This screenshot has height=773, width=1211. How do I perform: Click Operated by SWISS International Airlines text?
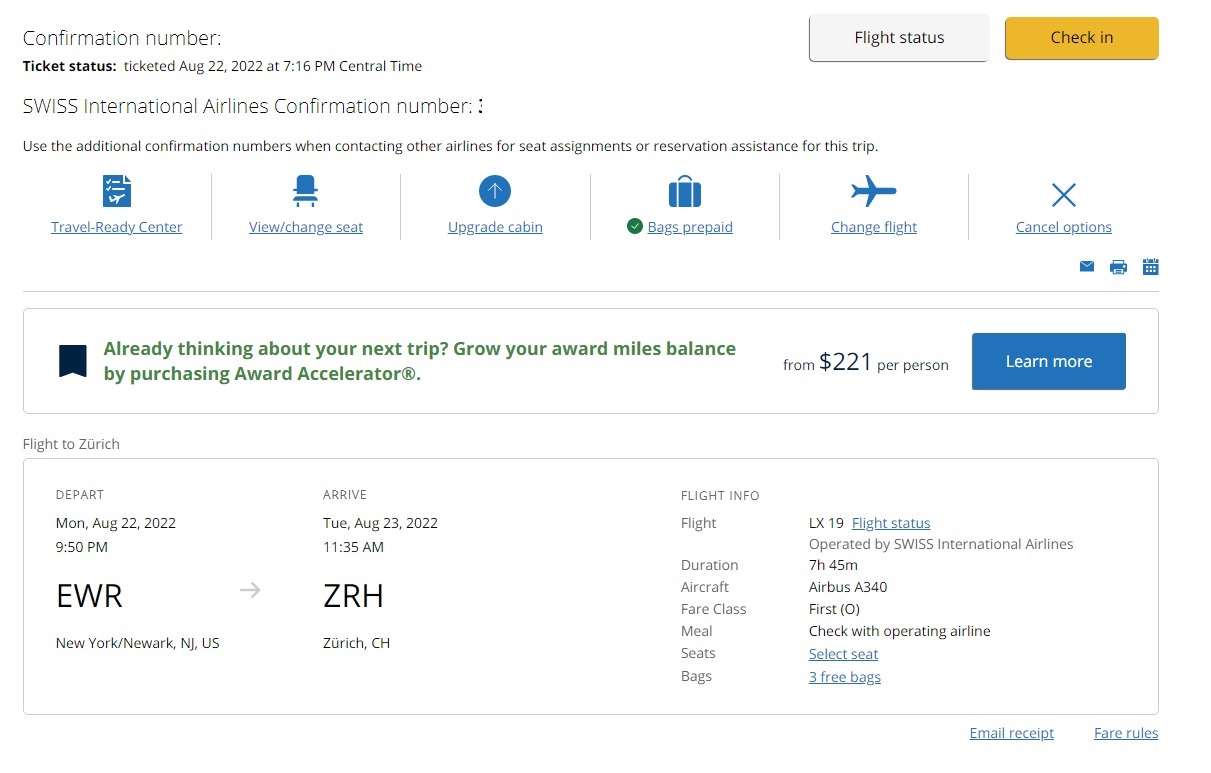coord(941,545)
